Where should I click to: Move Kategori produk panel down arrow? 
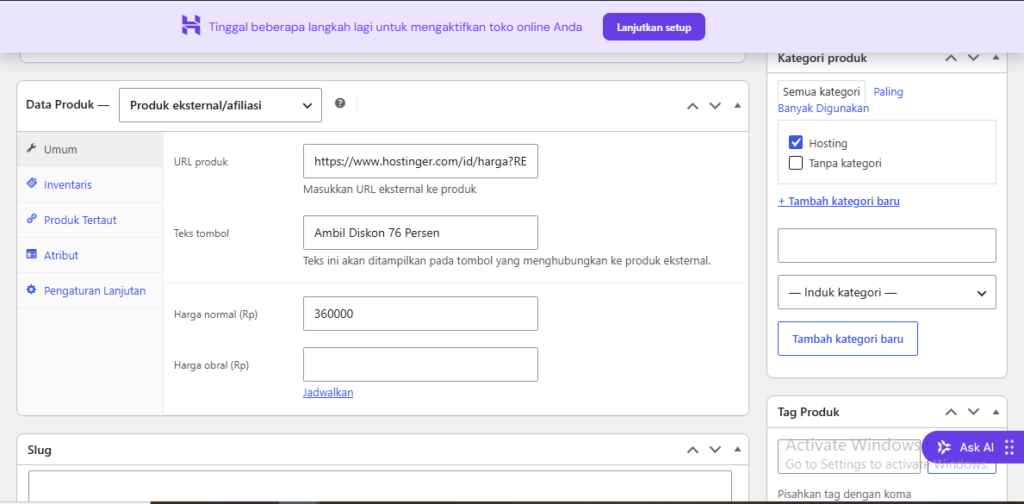[x=974, y=58]
